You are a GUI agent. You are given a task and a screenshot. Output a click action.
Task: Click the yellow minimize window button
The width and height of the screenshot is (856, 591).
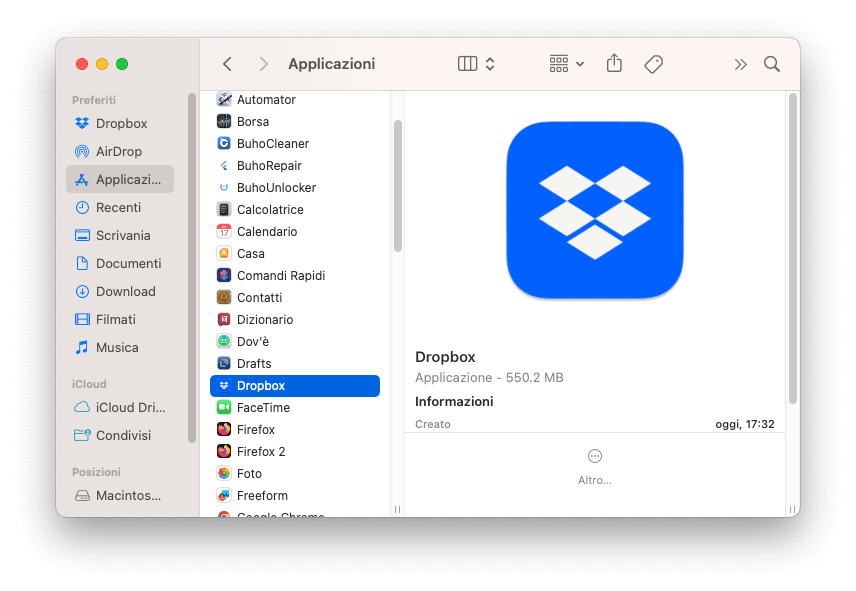point(102,64)
